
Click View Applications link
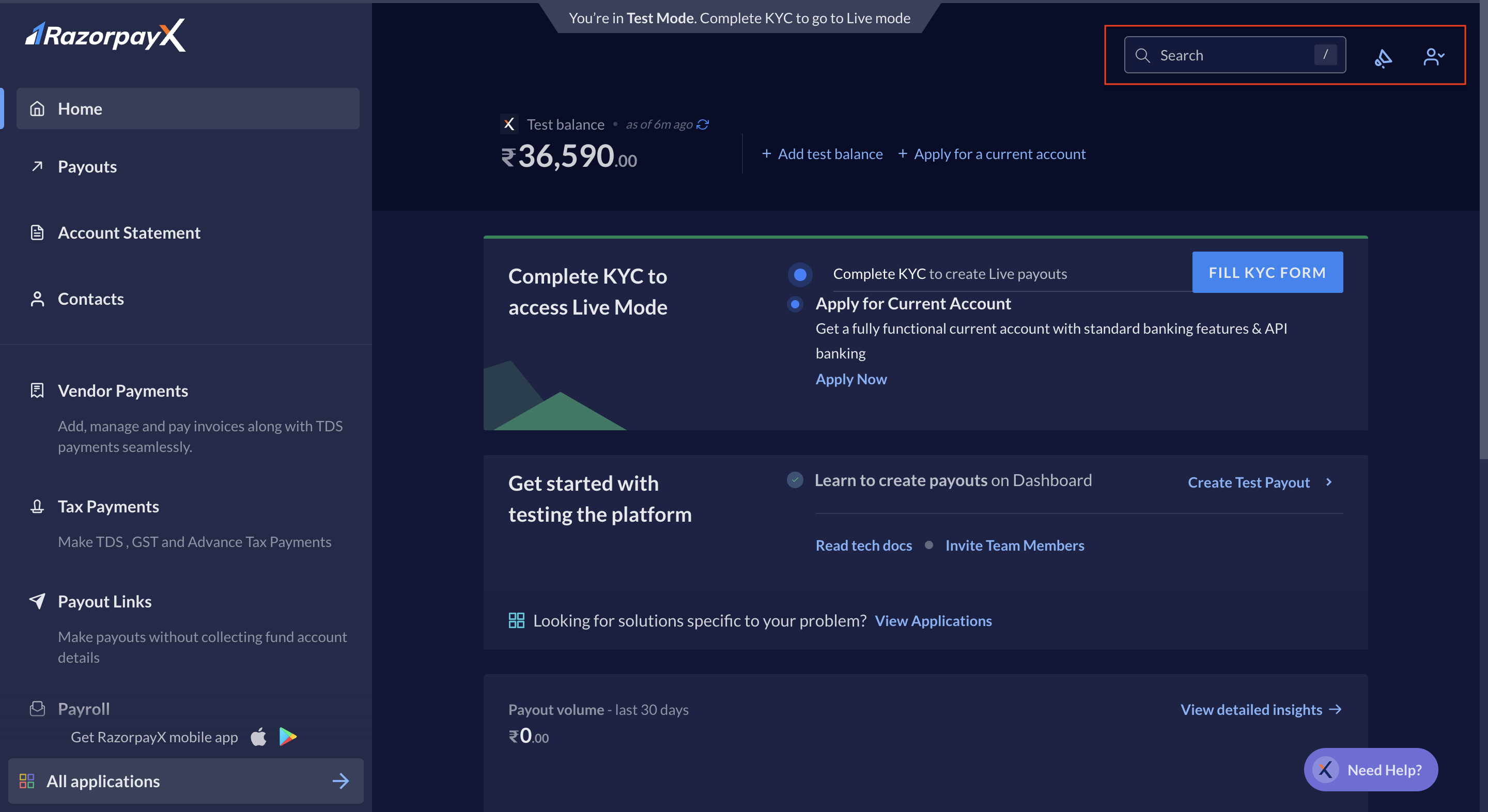click(x=933, y=620)
